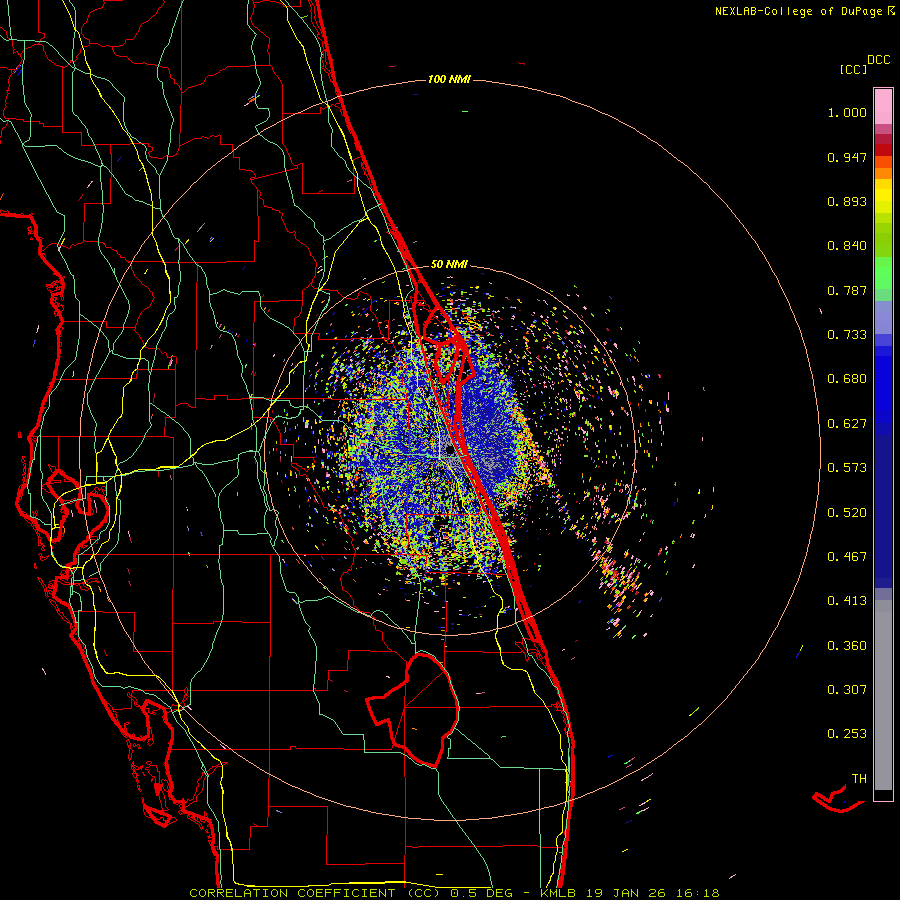Click the [CC] product label
Viewport: 900px width, 900px height.
(x=853, y=69)
